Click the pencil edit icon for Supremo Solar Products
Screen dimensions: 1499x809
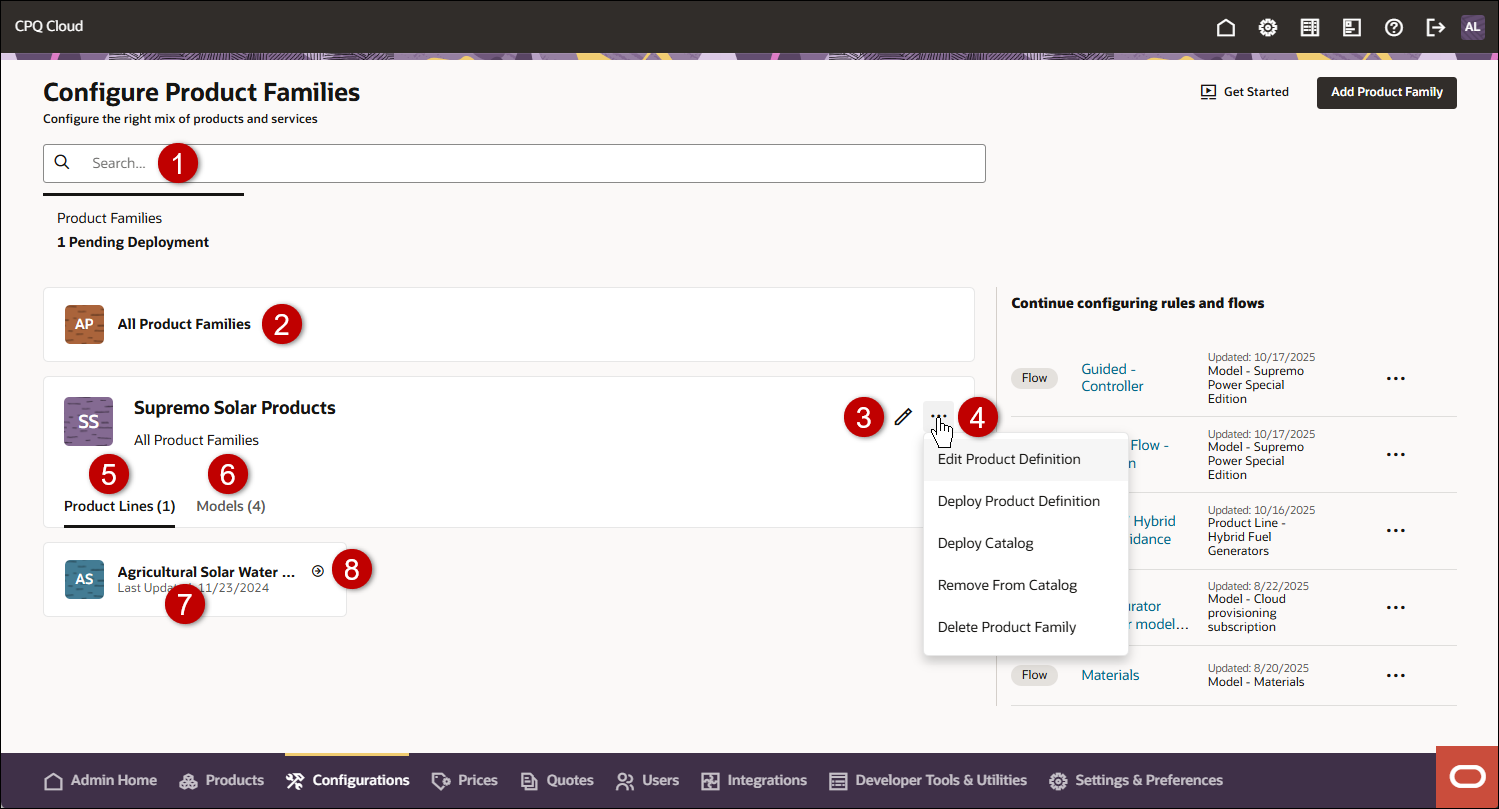pyautogui.click(x=903, y=416)
